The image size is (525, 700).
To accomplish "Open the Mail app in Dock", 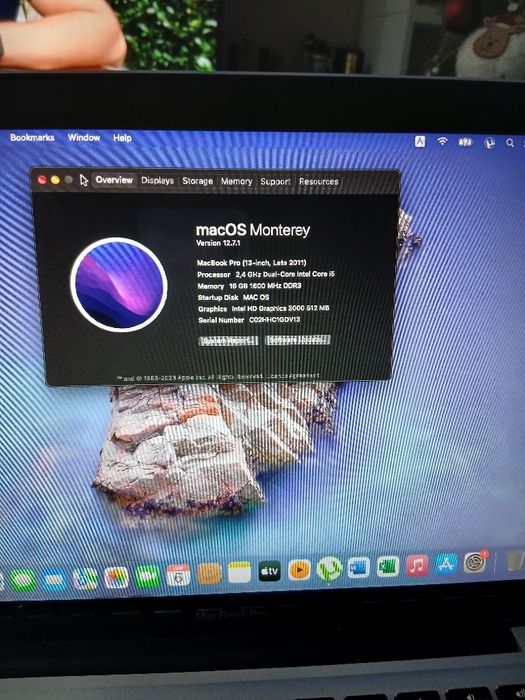I will click(x=54, y=580).
